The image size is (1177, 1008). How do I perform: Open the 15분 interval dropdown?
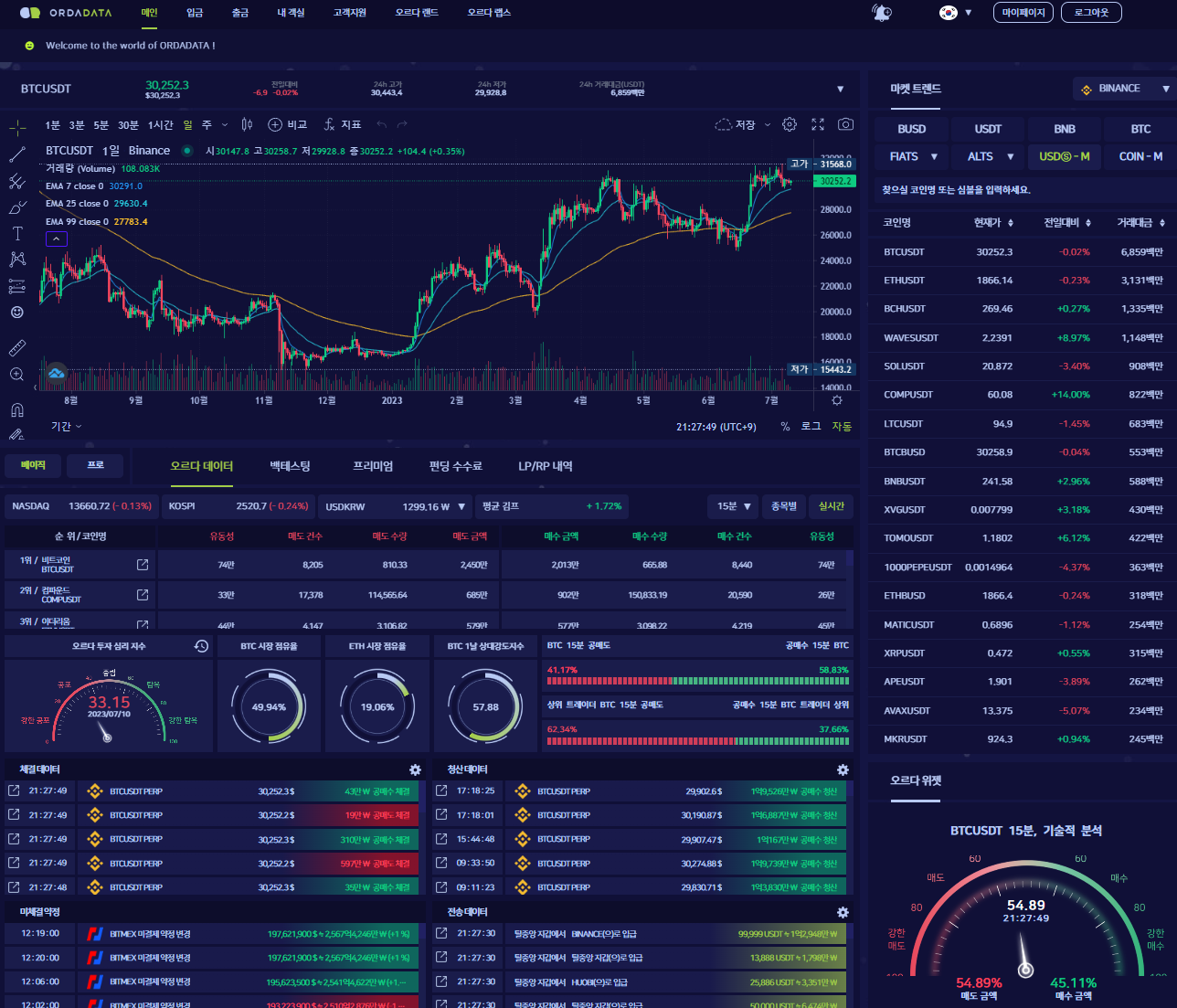(734, 506)
